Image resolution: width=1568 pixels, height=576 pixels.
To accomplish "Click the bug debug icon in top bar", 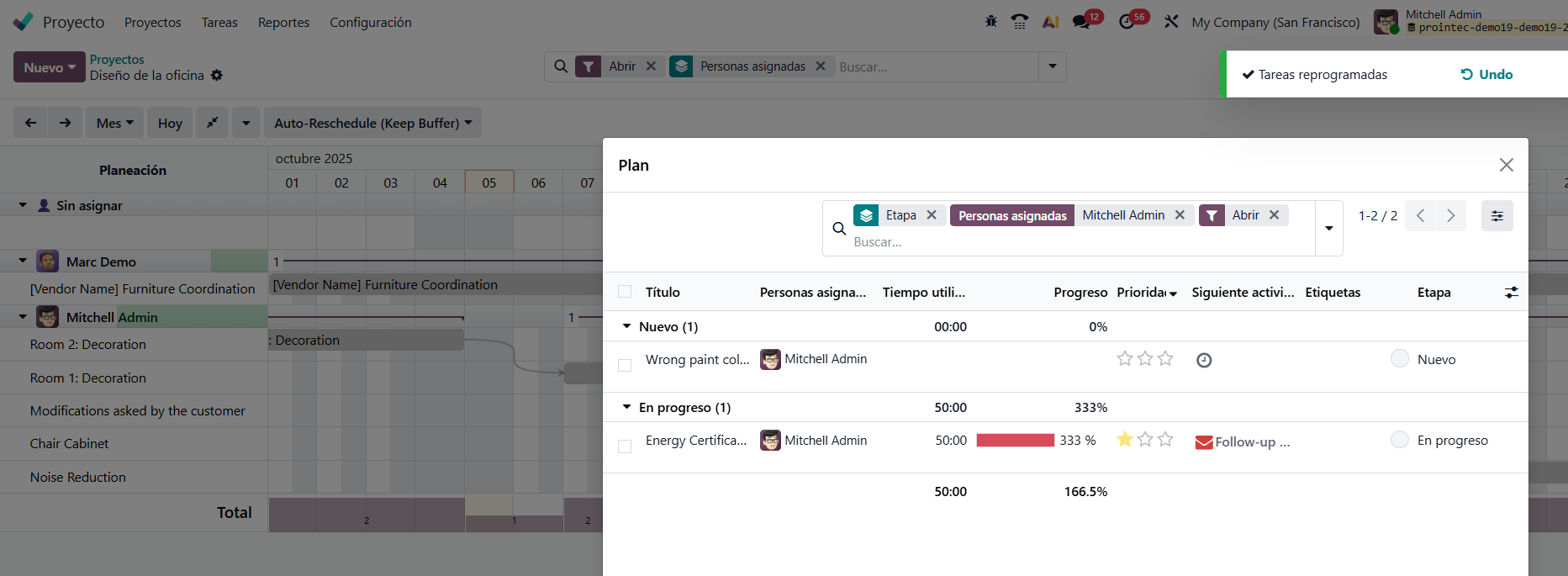I will click(991, 22).
